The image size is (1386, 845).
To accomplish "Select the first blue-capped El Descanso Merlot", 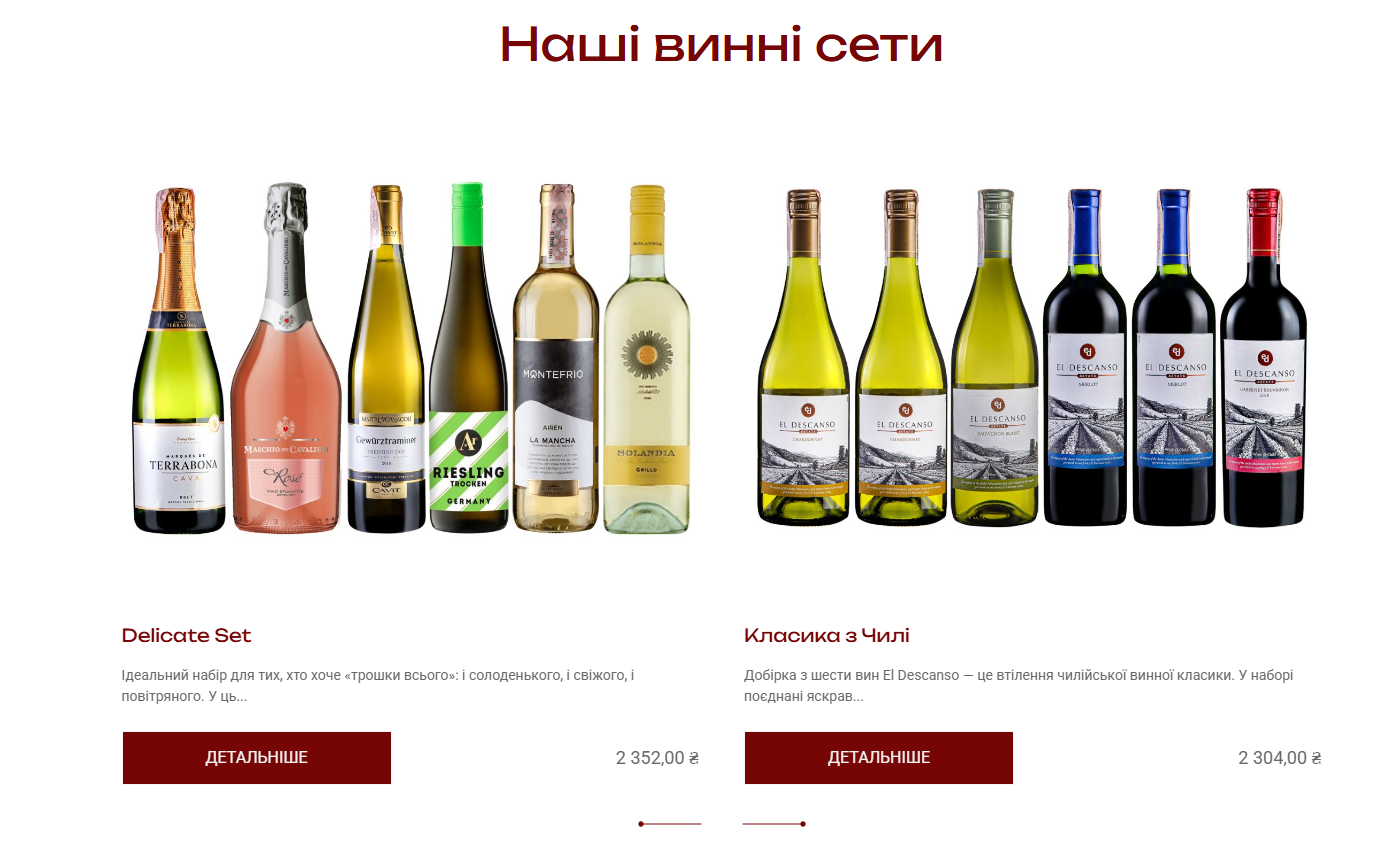I will point(1085,357).
